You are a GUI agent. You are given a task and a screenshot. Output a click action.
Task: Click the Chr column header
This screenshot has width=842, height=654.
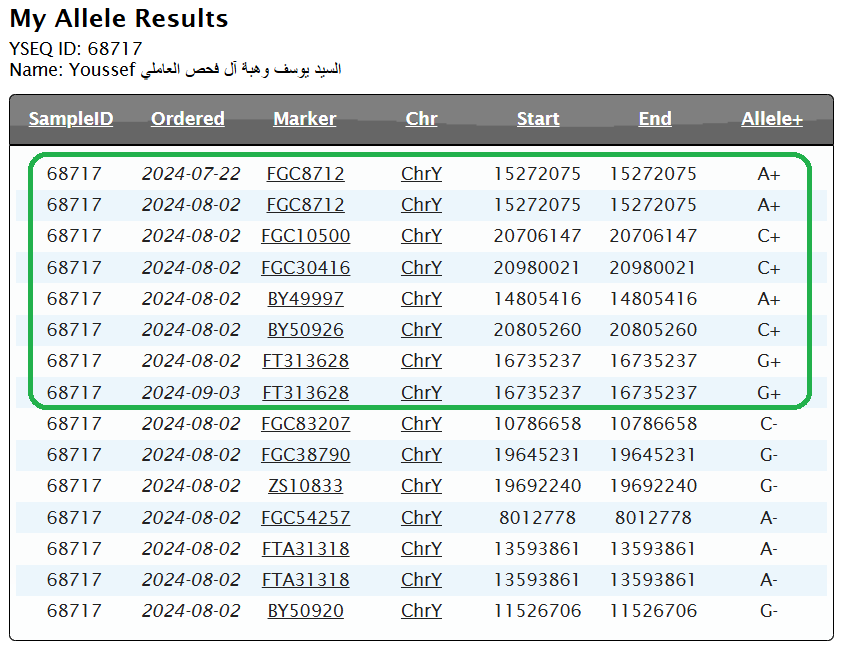pyautogui.click(x=421, y=119)
